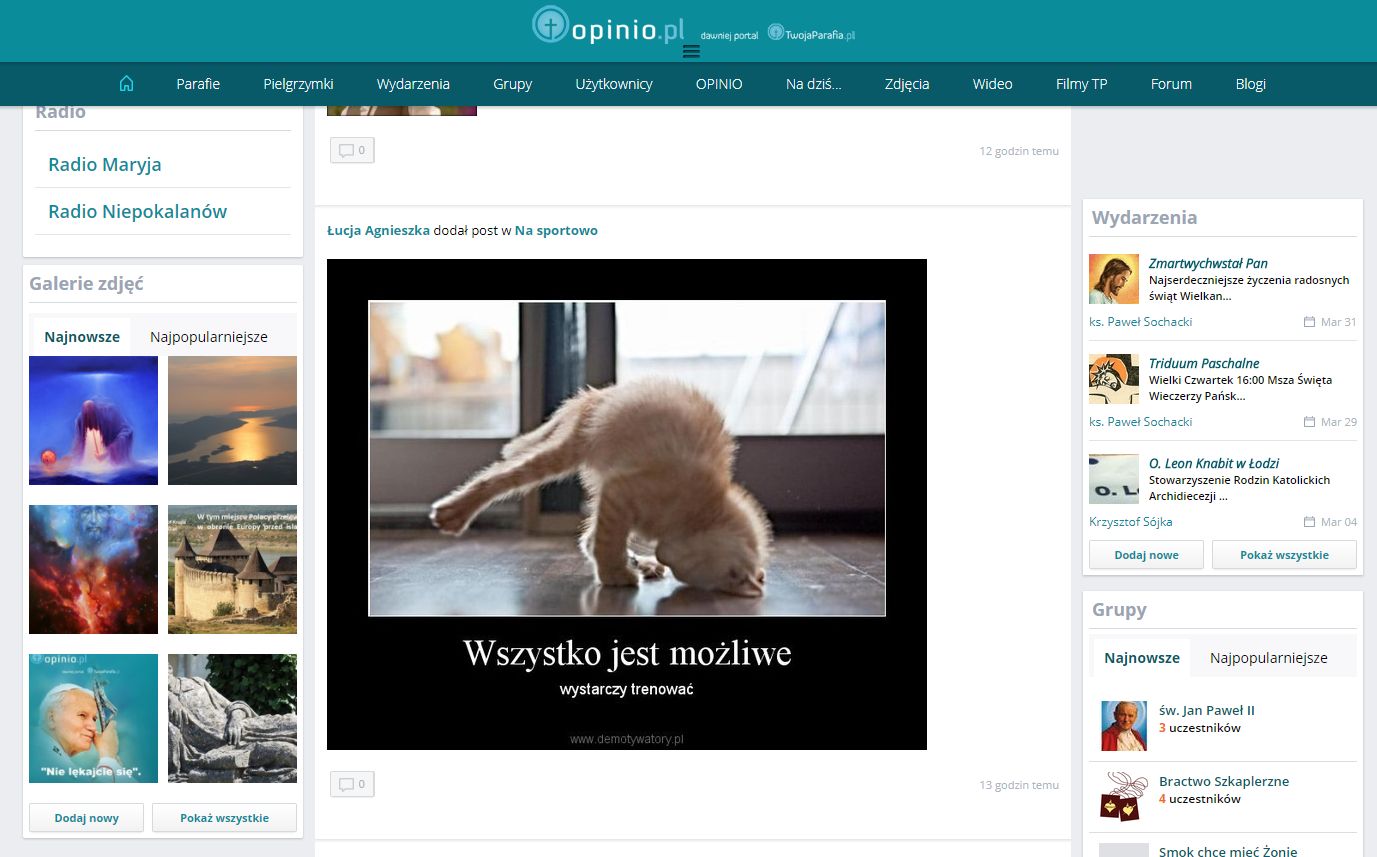Click the Bractwo Szkaplerzne group avatar
Image resolution: width=1377 pixels, height=857 pixels.
point(1124,796)
